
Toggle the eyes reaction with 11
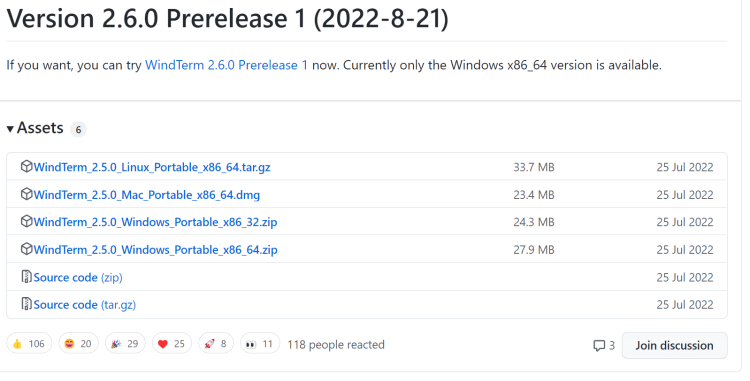pyautogui.click(x=260, y=344)
